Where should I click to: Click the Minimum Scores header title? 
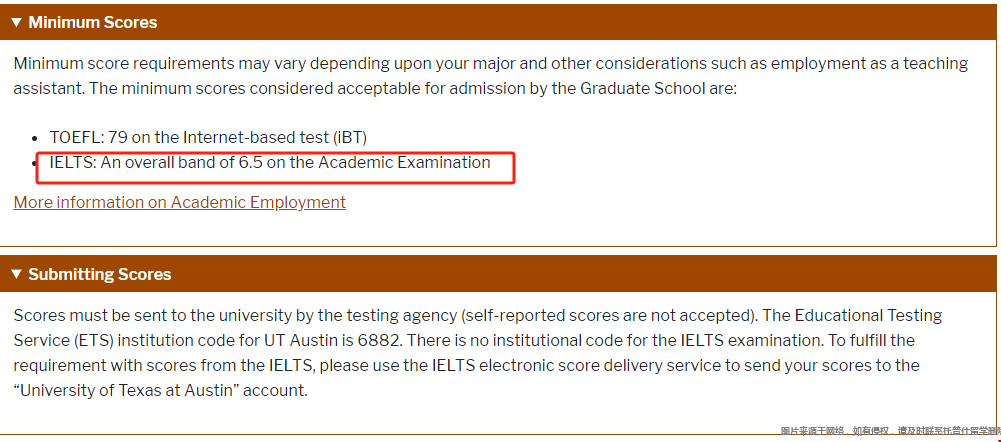93,22
